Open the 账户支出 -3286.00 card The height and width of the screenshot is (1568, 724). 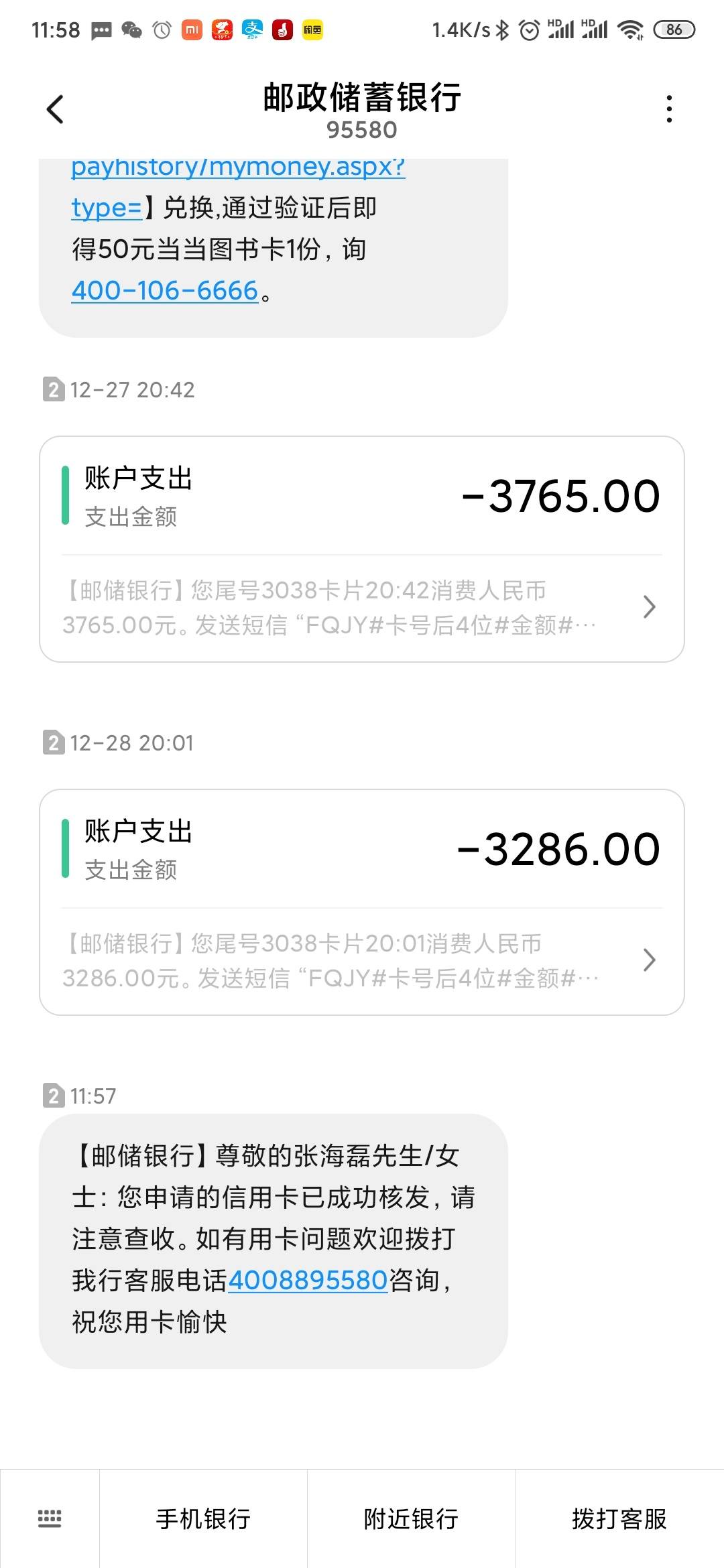[362, 903]
